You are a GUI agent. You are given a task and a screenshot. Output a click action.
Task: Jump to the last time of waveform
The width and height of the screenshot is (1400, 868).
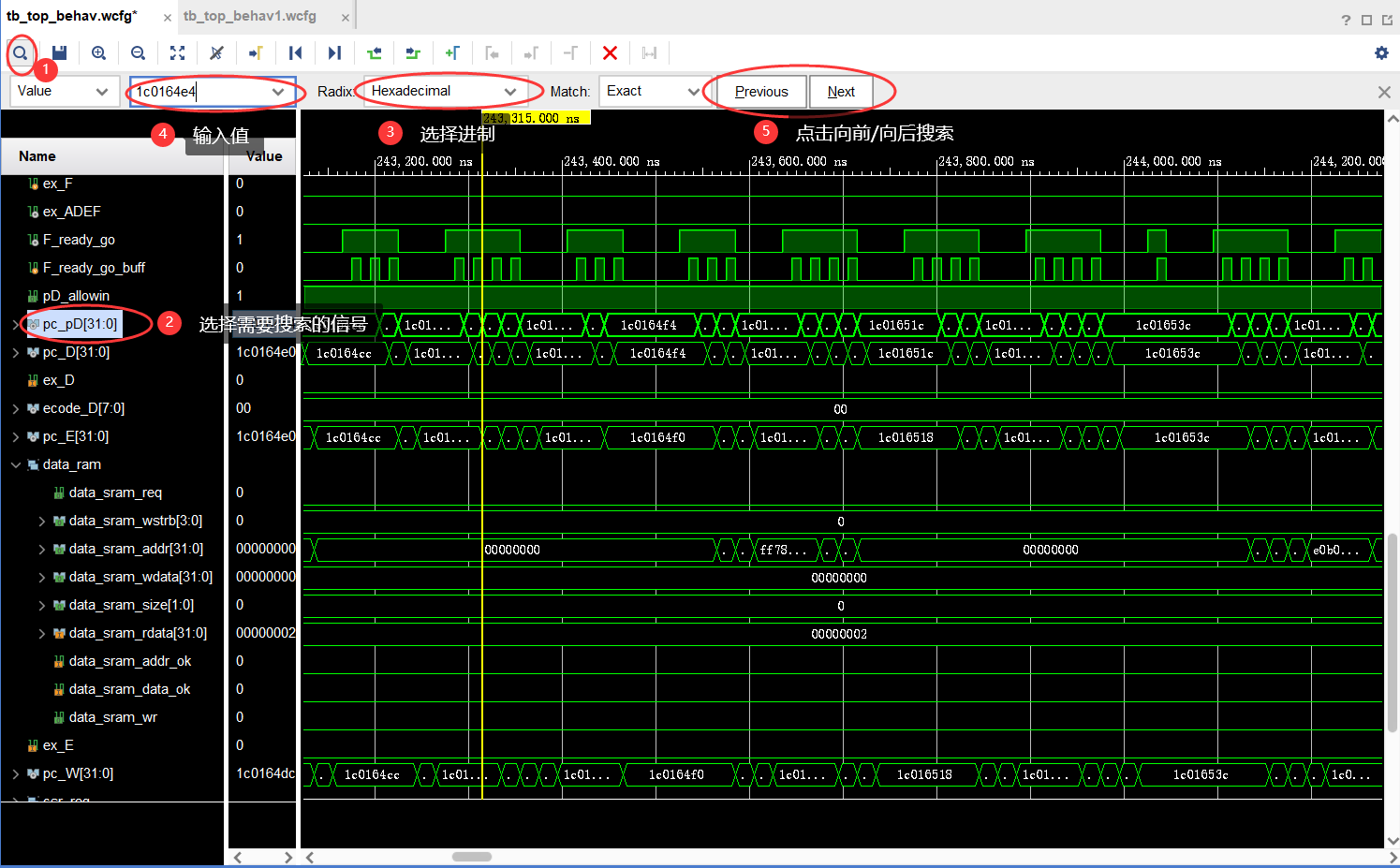pos(334,53)
